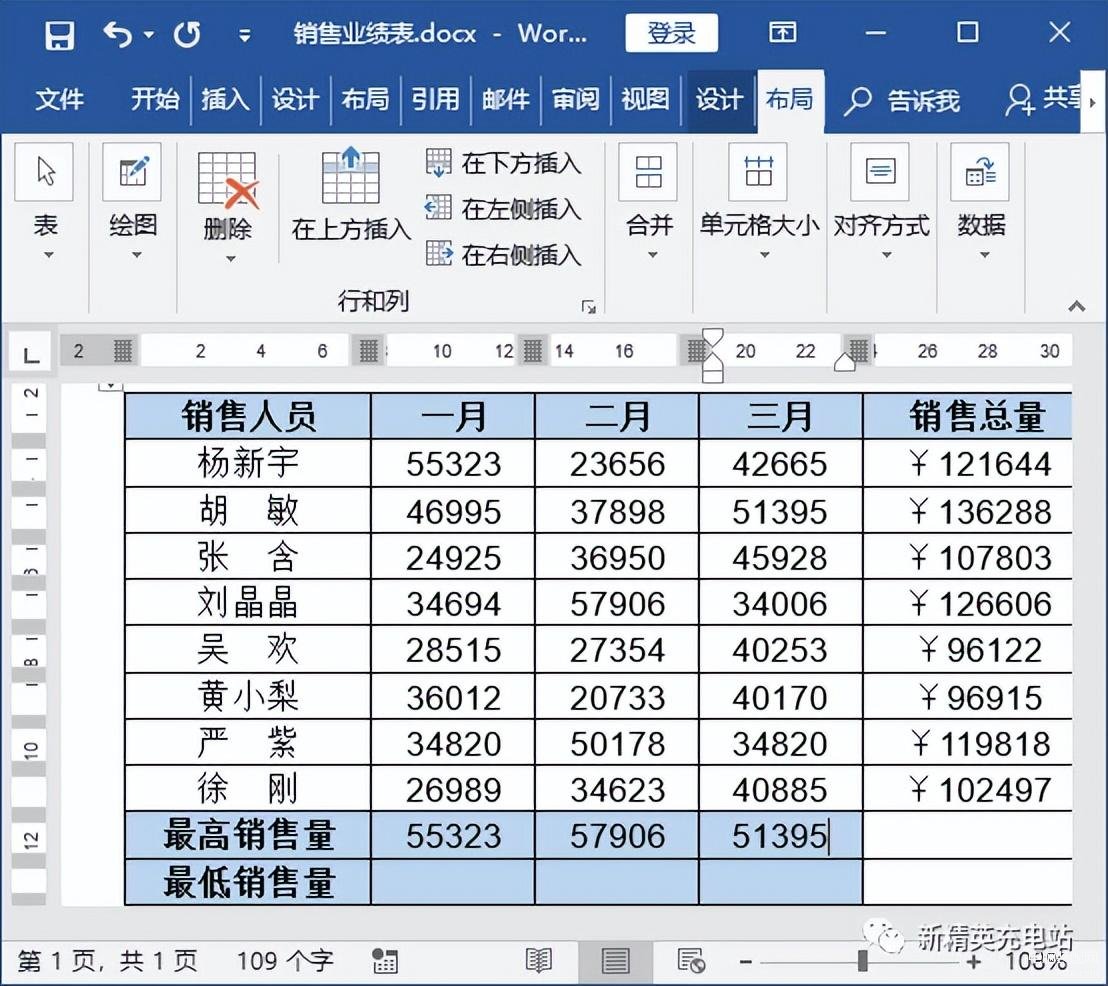Image resolution: width=1108 pixels, height=986 pixels.
Task: Insert a column right with 在右侧插入
Action: coord(504,254)
